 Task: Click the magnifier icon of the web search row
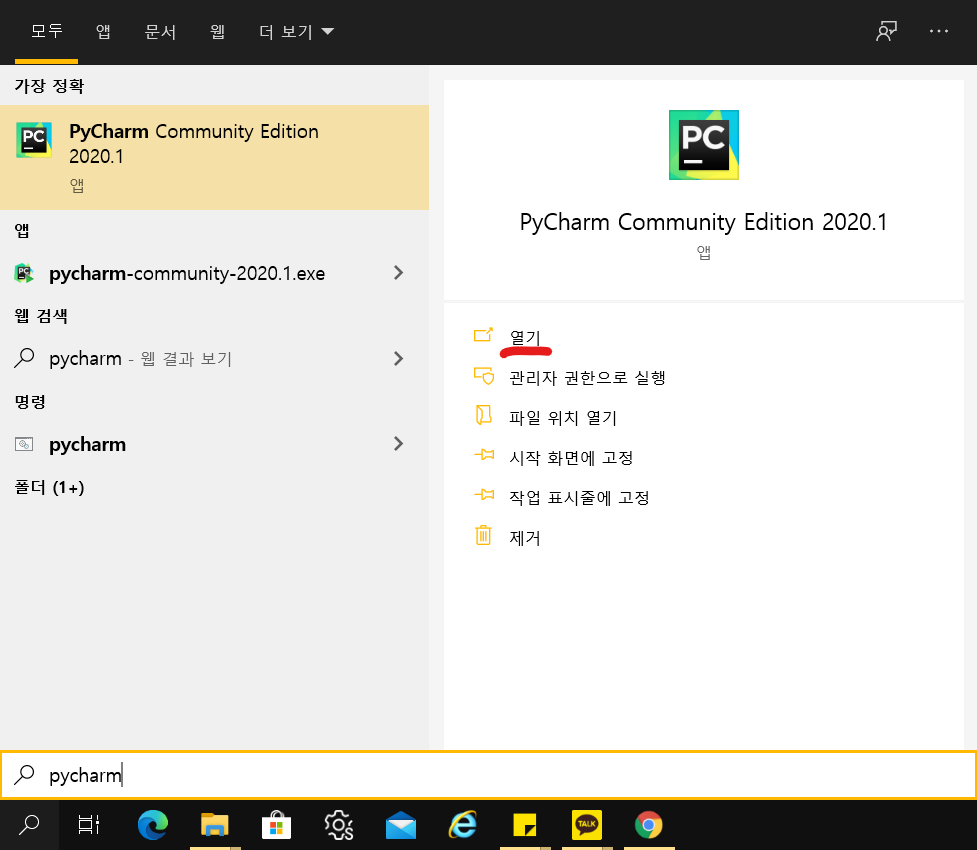tap(24, 358)
